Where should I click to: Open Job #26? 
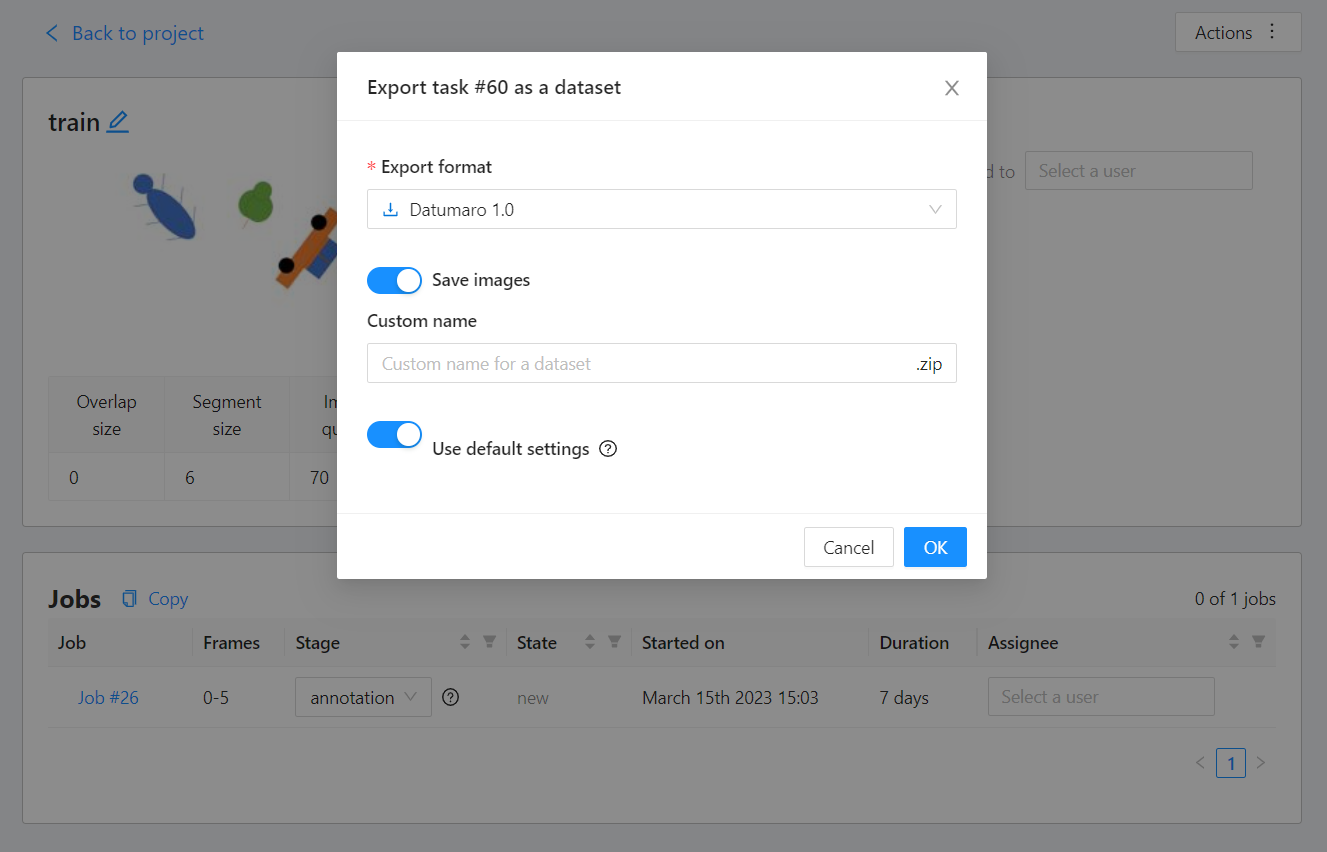click(107, 697)
